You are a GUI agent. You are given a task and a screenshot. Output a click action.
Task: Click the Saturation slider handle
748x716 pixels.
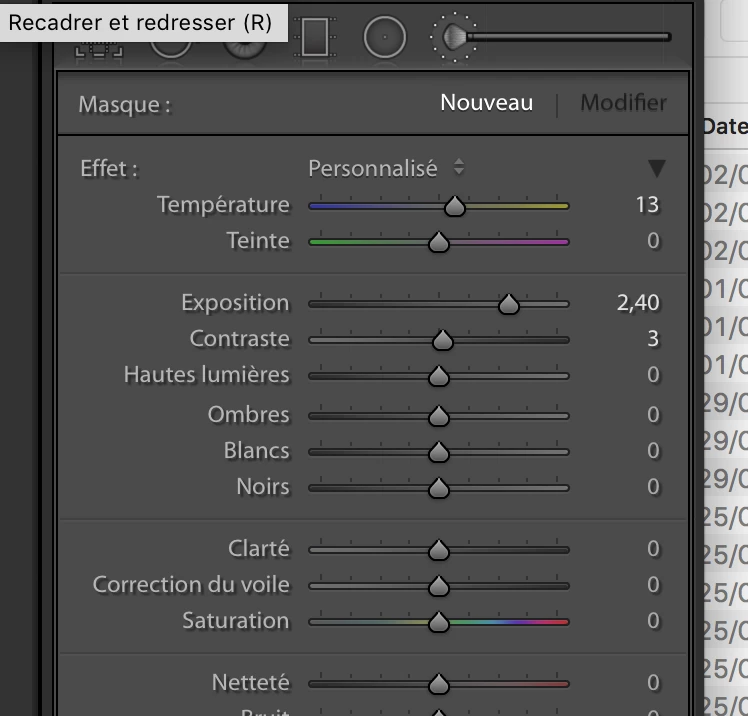[x=438, y=623]
